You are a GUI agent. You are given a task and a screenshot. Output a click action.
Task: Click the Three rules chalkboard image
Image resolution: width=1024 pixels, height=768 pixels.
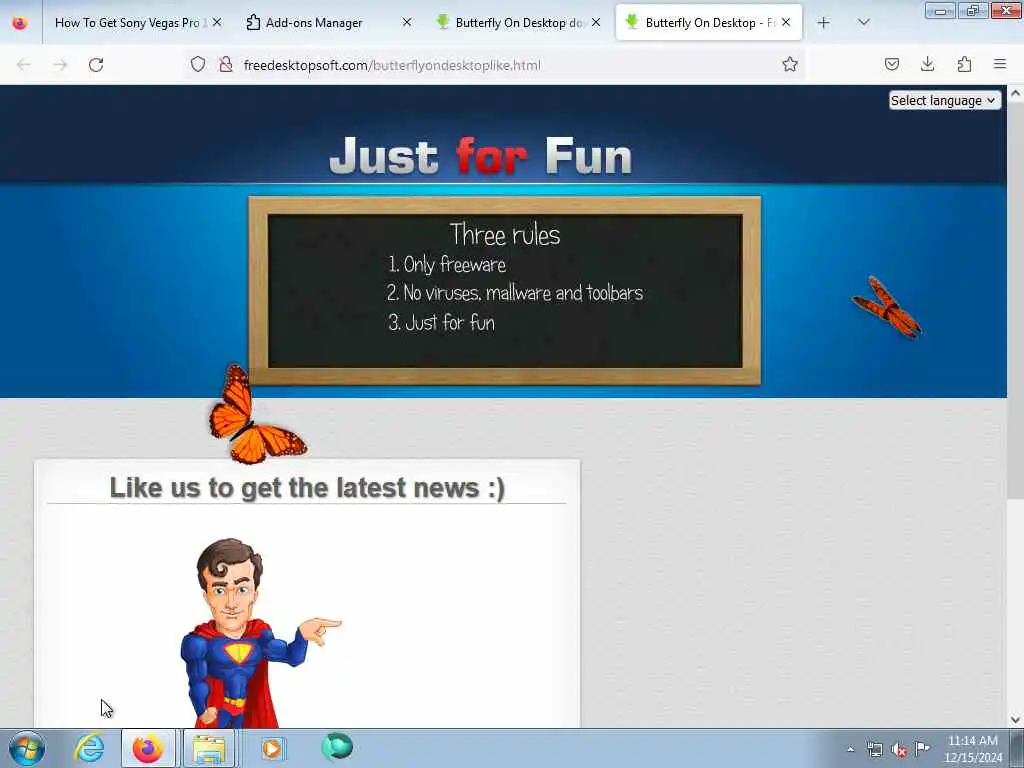pyautogui.click(x=505, y=291)
